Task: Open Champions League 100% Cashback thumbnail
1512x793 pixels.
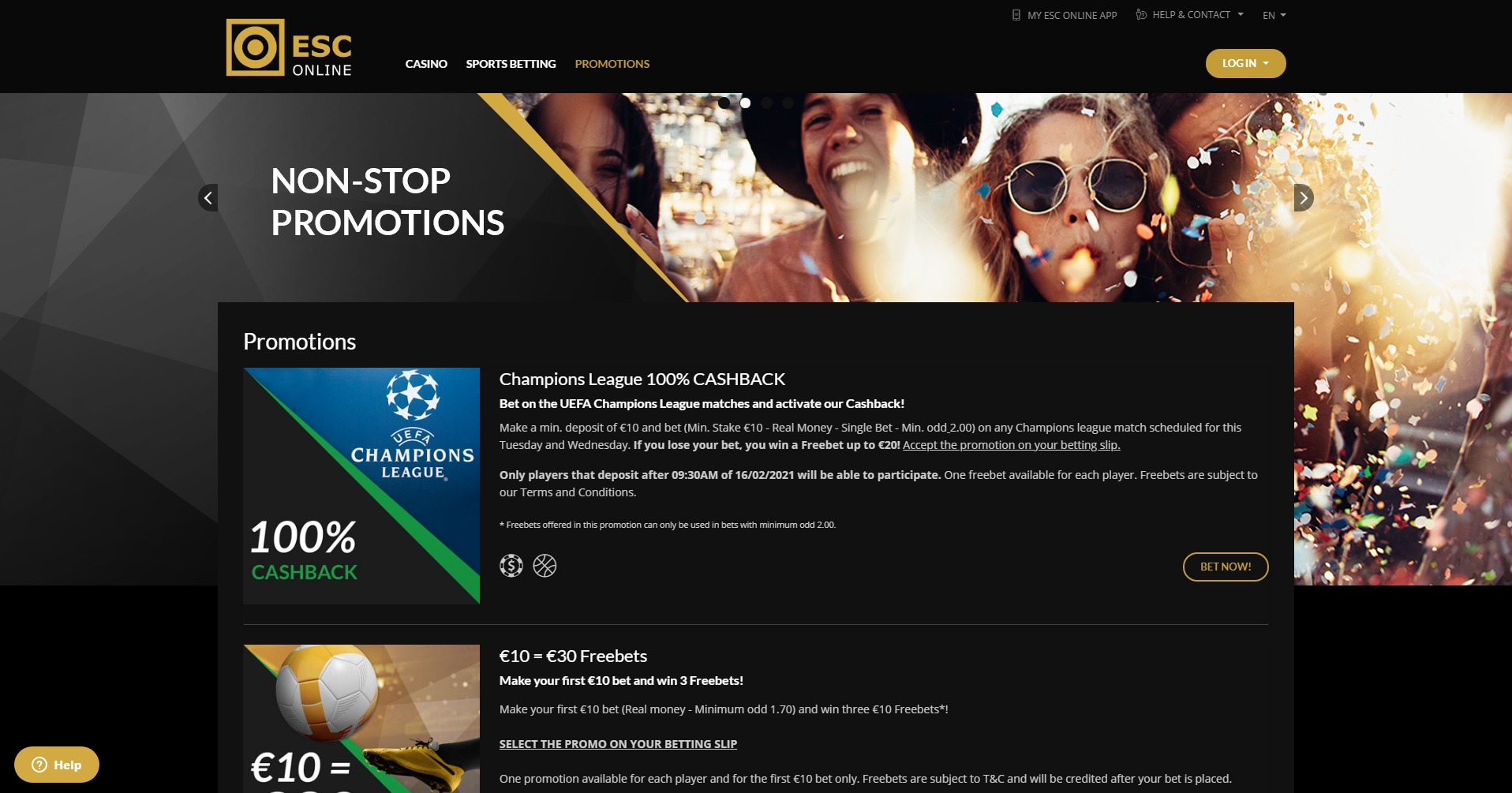Action: click(361, 486)
